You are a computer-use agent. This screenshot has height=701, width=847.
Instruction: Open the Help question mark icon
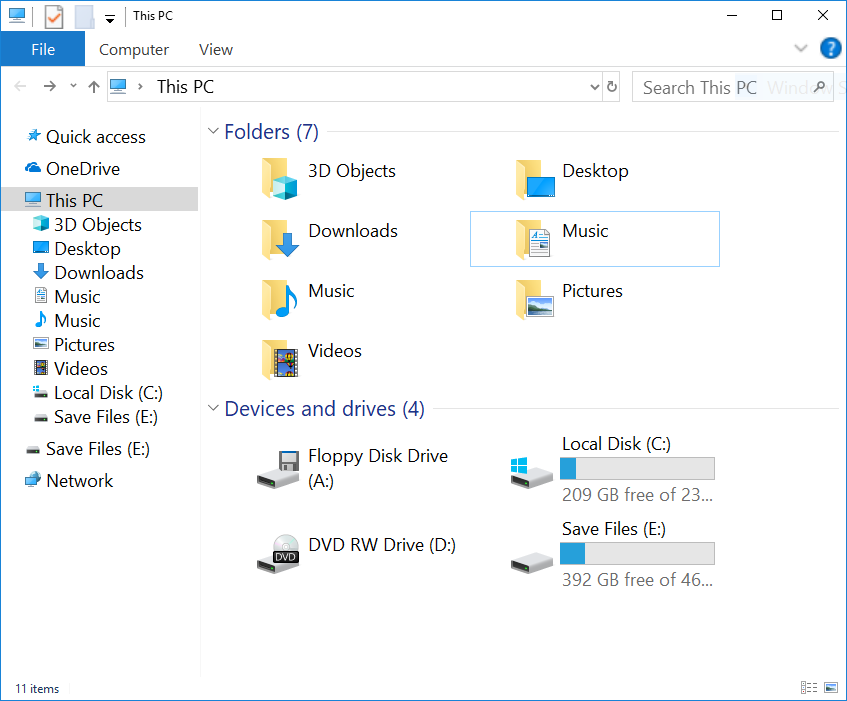point(830,48)
